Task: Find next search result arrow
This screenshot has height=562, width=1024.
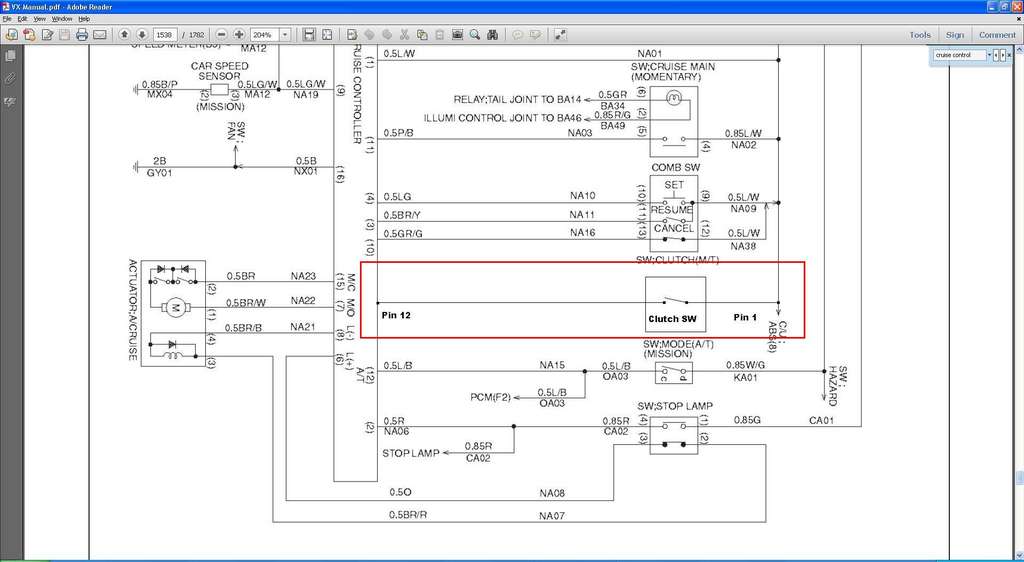Action: tap(1002, 55)
